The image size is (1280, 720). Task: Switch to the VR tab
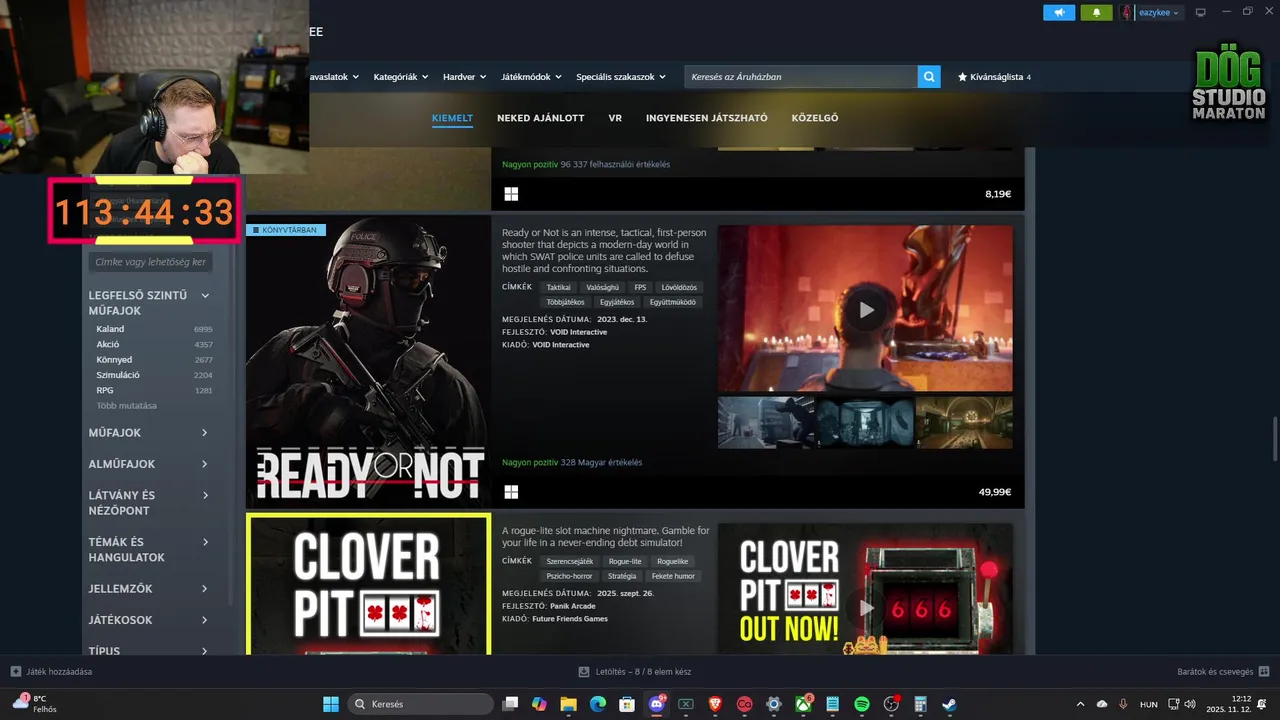tap(615, 118)
